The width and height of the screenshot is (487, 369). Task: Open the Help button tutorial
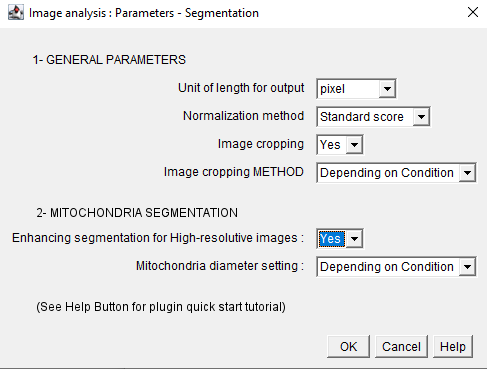pyautogui.click(x=453, y=347)
